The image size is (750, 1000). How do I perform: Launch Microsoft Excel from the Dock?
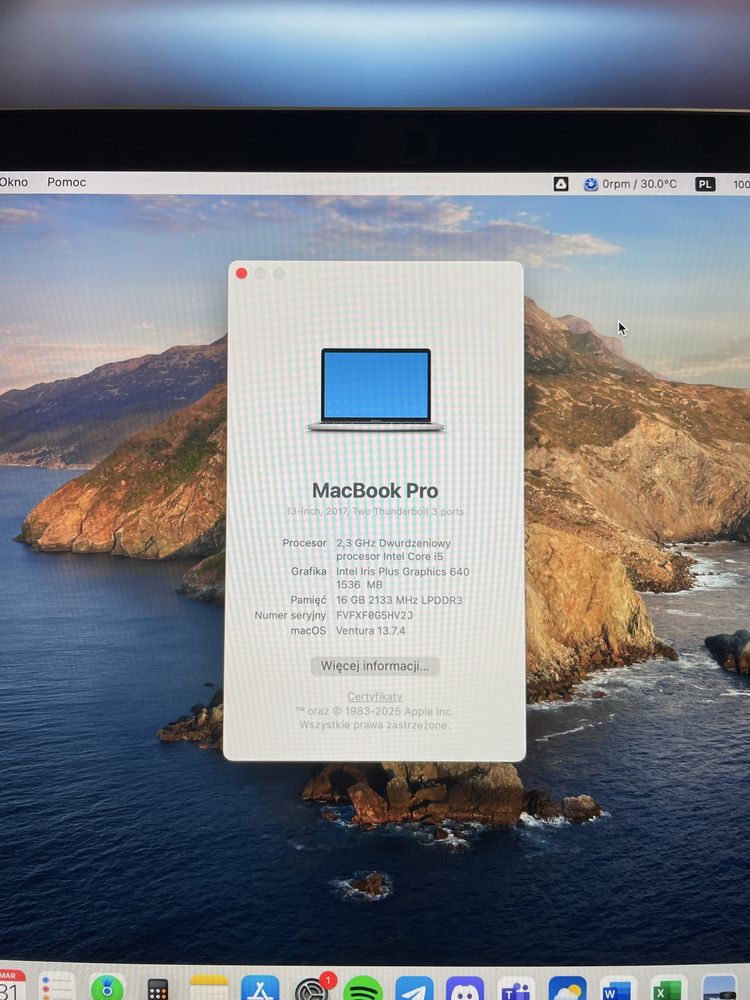(x=668, y=989)
